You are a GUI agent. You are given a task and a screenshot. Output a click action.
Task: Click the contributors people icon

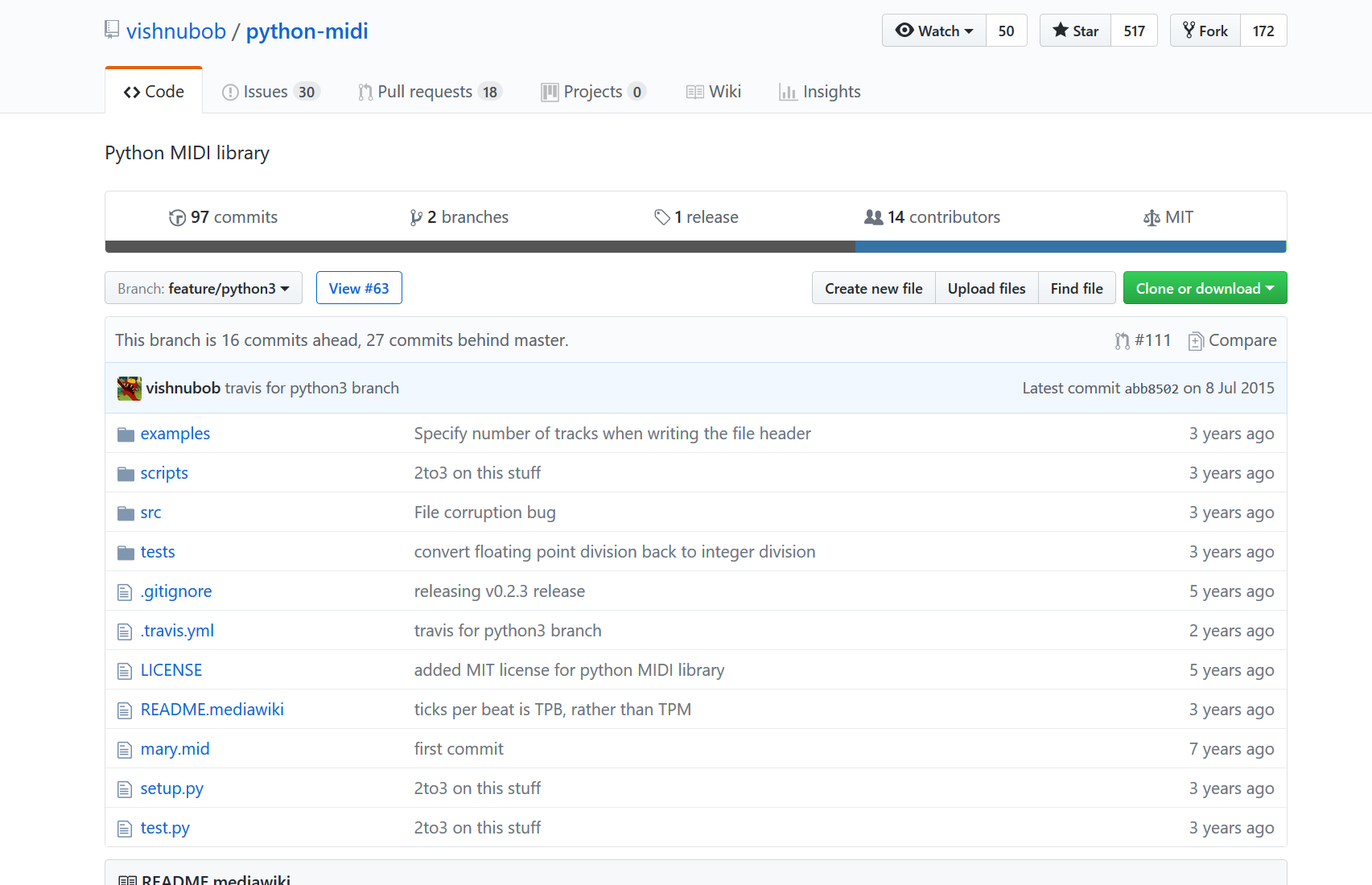[x=873, y=217]
